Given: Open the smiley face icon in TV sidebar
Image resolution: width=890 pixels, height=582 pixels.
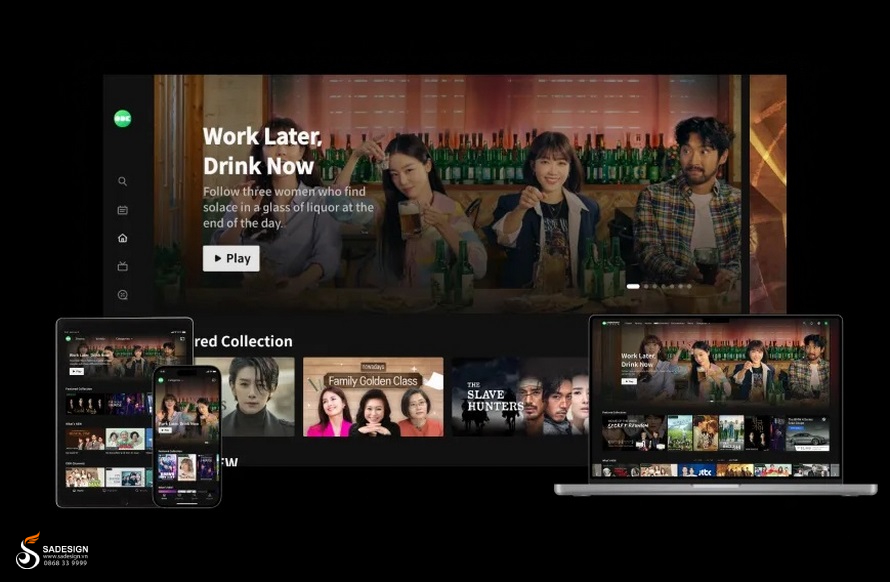Looking at the screenshot, I should (123, 295).
